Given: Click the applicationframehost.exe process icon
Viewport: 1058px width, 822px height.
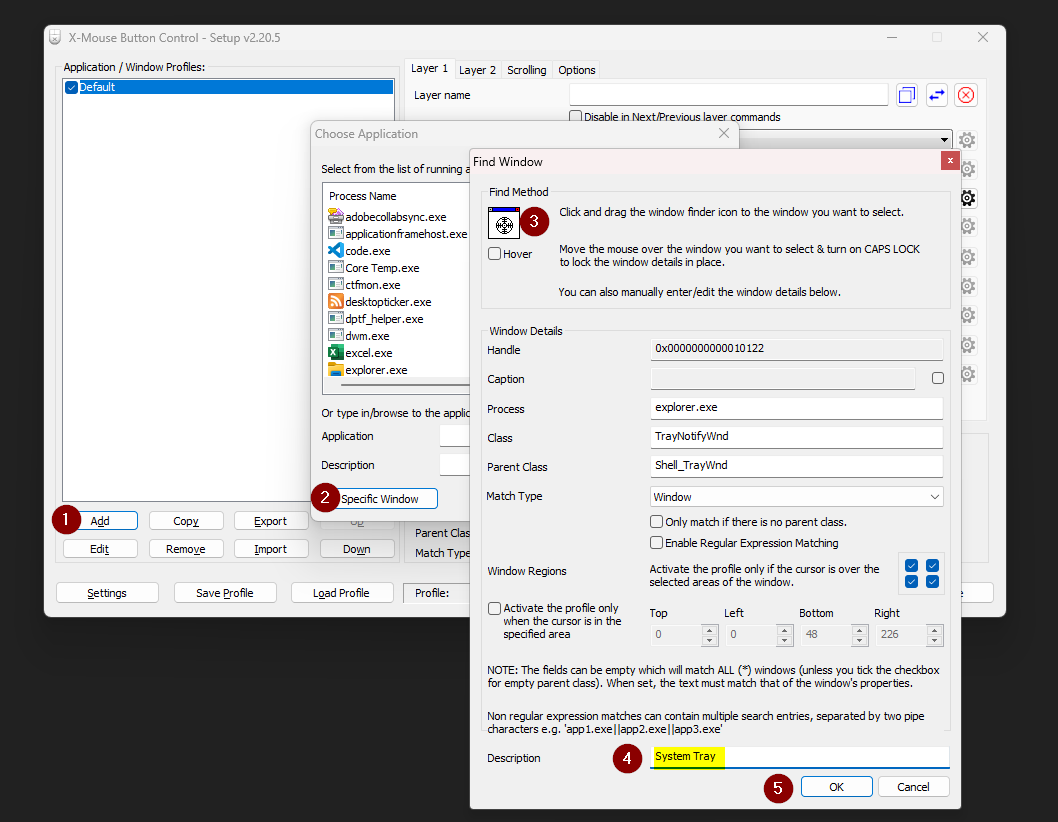Looking at the screenshot, I should pyautogui.click(x=335, y=233).
